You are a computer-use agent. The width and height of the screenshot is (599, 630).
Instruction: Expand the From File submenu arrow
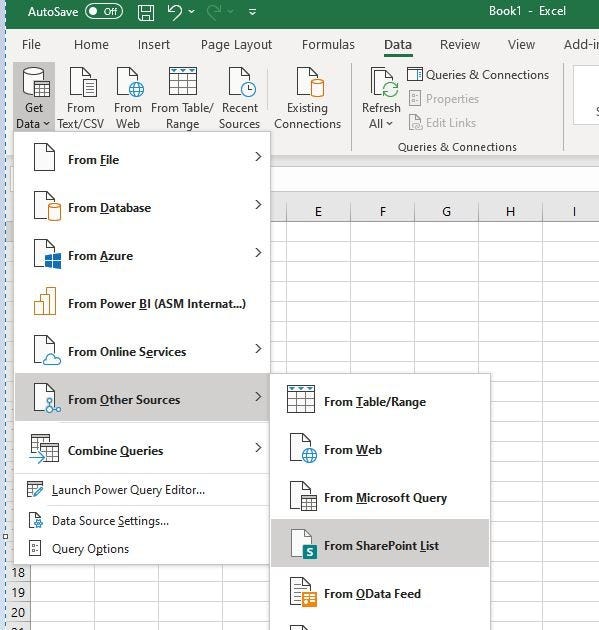(x=258, y=156)
